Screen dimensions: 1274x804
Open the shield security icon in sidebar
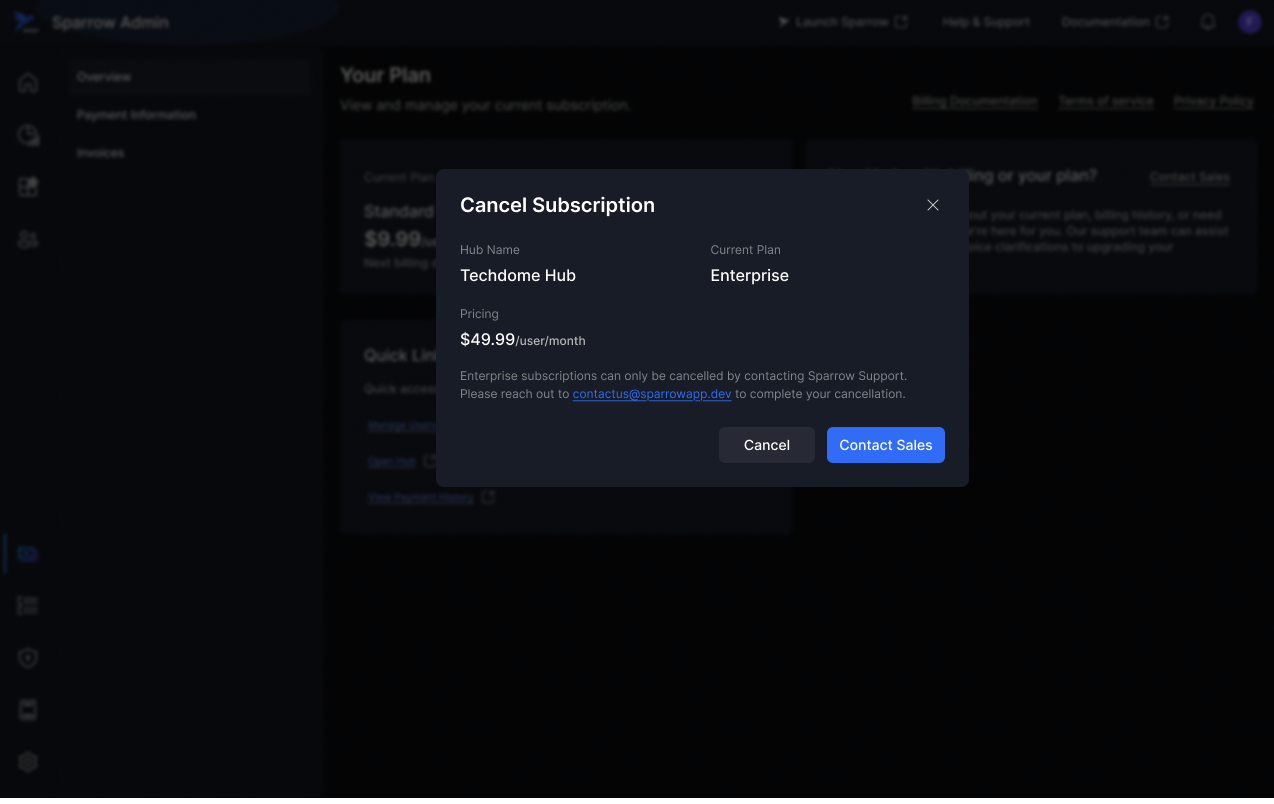[28, 658]
